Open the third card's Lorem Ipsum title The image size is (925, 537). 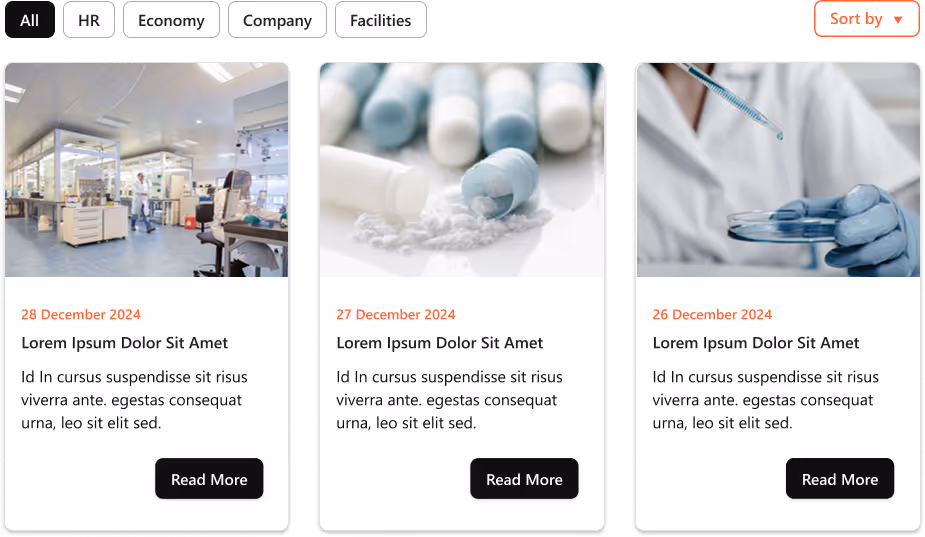pyautogui.click(x=756, y=343)
